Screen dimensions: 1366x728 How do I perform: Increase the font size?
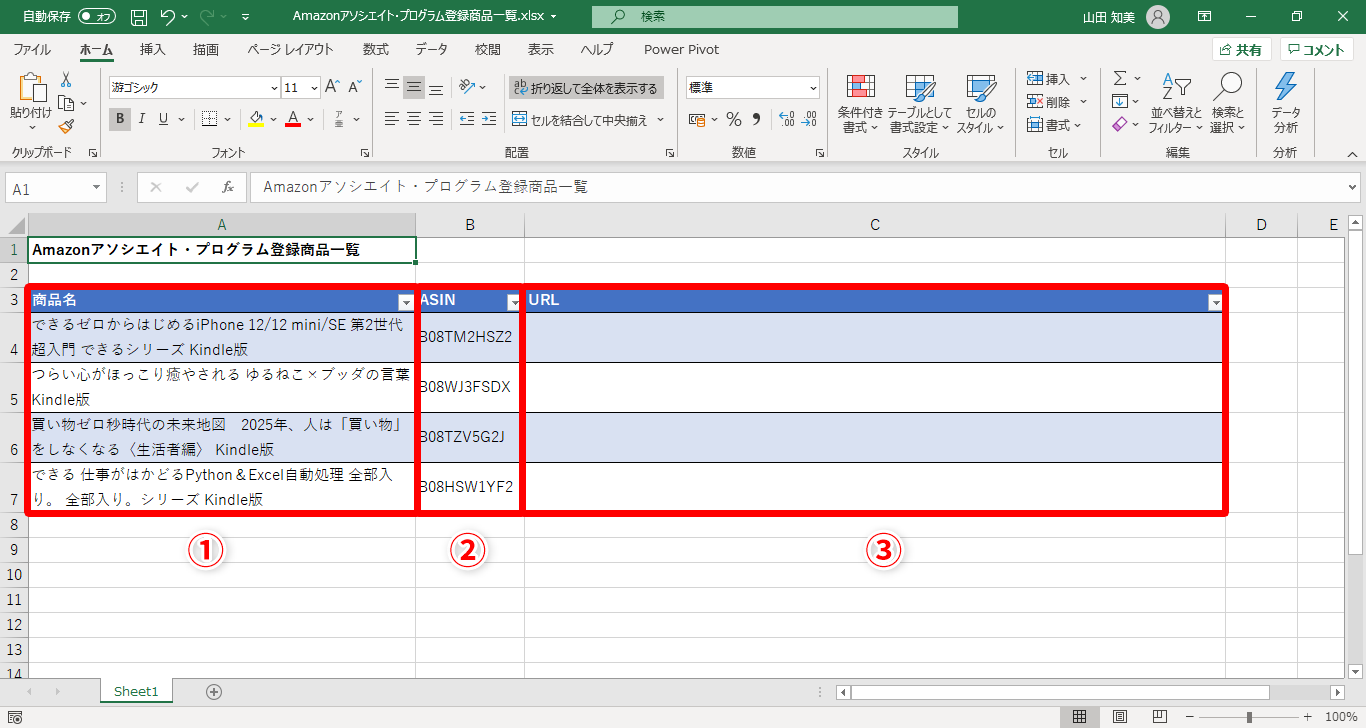332,87
